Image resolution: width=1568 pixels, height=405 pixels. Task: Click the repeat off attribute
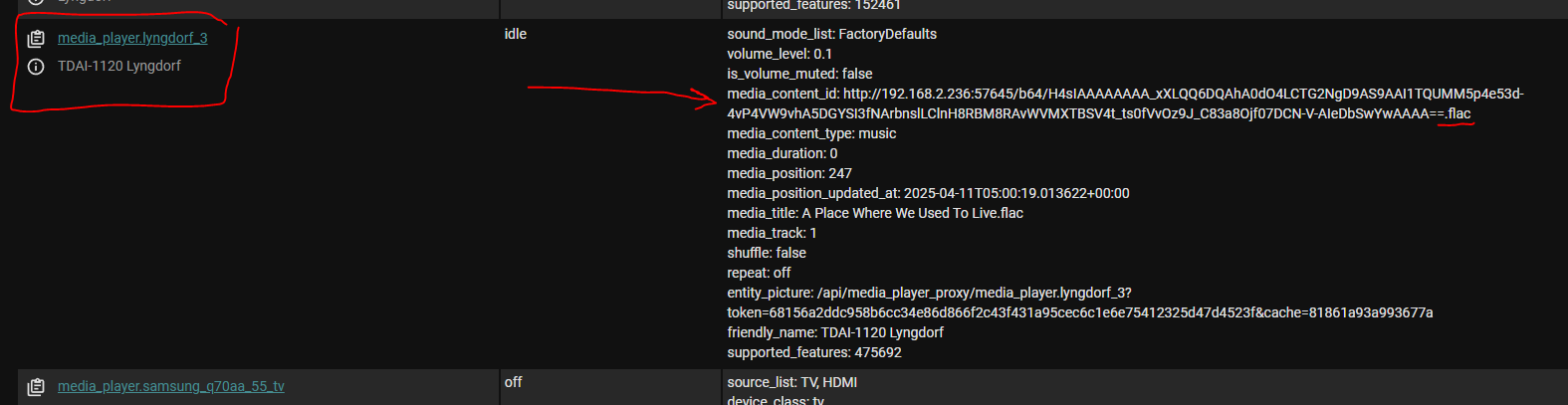point(759,273)
